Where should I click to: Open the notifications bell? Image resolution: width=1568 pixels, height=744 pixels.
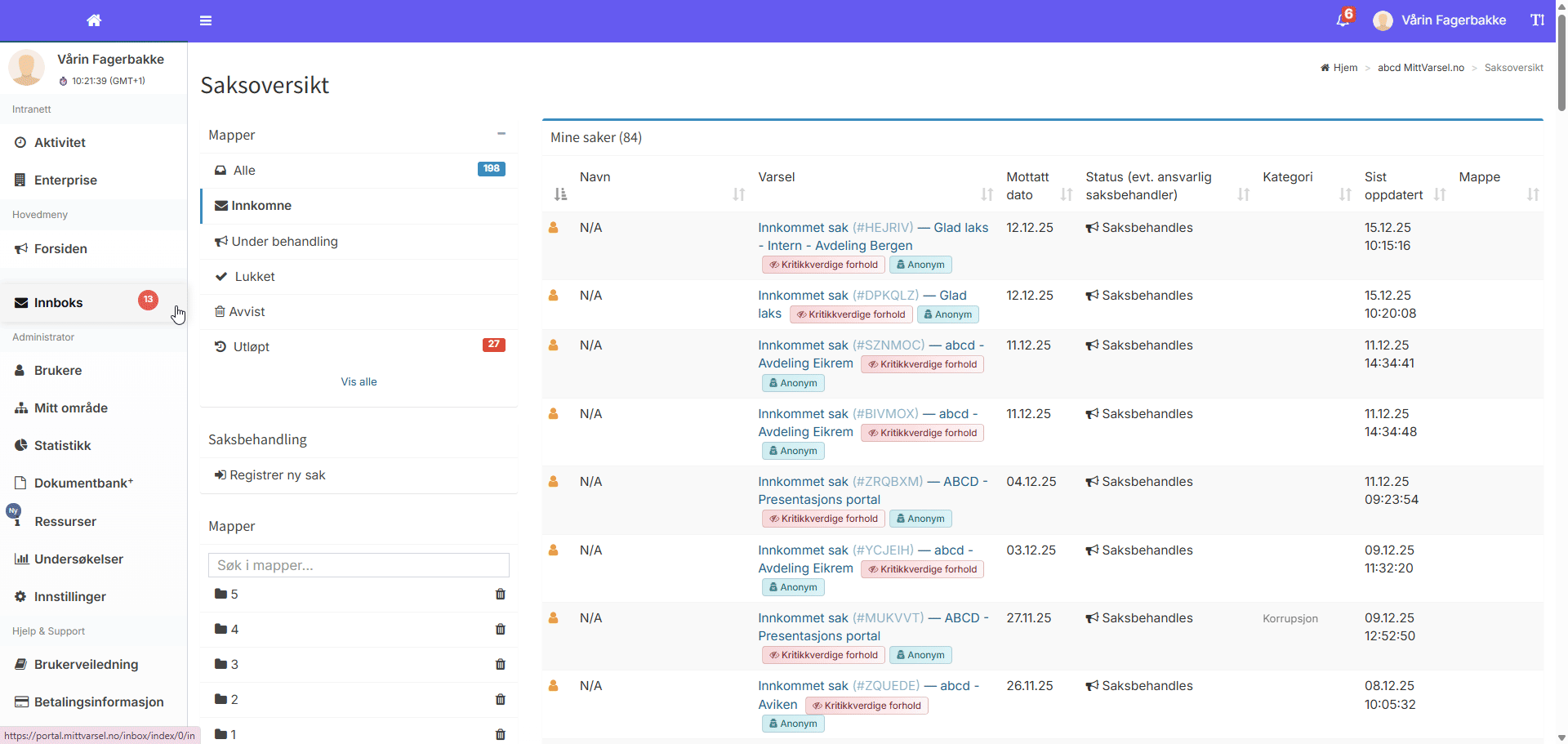pyautogui.click(x=1343, y=20)
